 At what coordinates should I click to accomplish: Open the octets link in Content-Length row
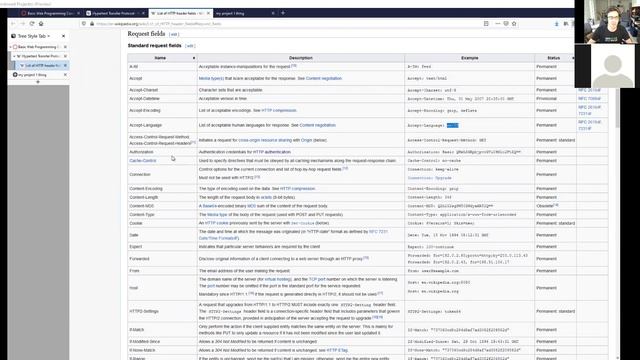[266, 197]
